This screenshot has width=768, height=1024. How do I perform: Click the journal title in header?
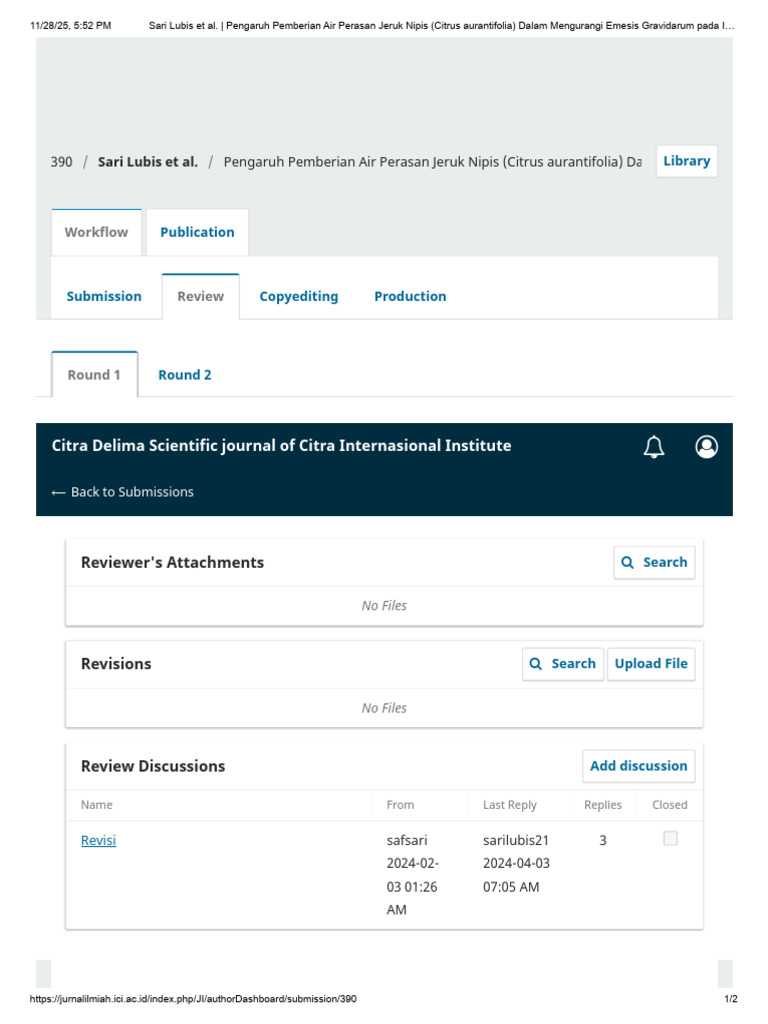coord(281,446)
